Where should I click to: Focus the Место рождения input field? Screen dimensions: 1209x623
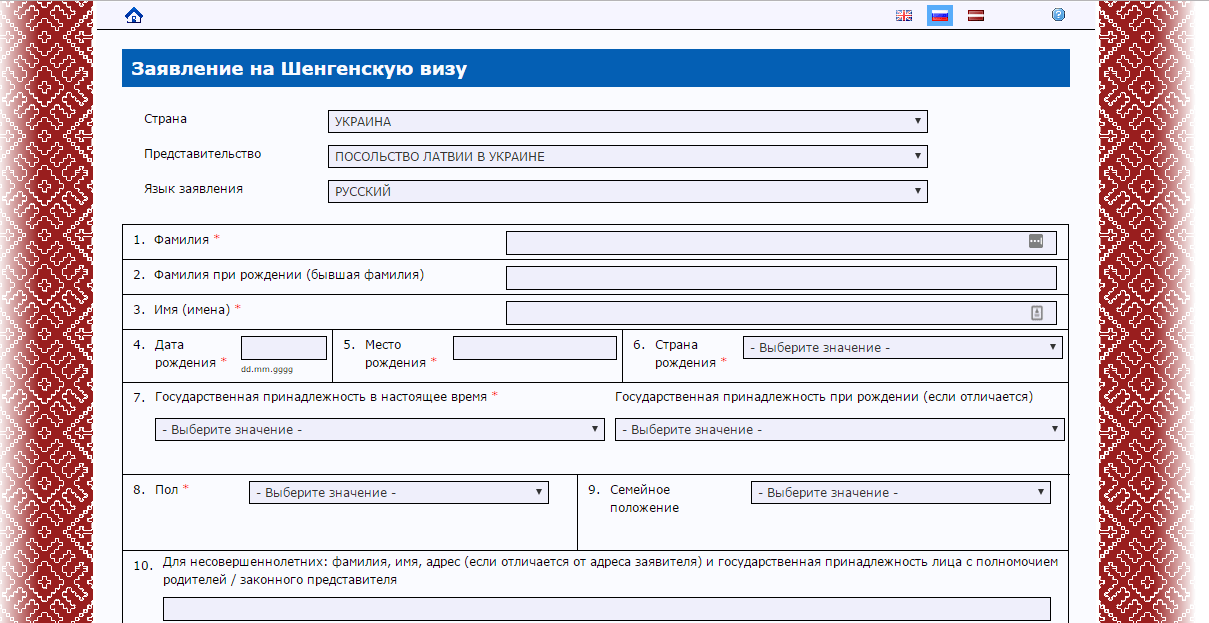point(534,348)
